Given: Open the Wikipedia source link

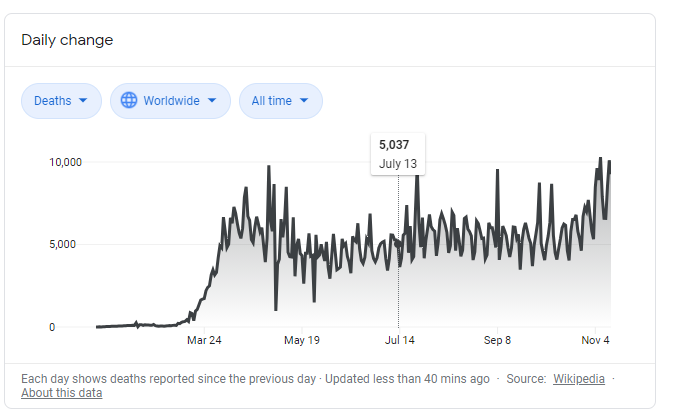Looking at the screenshot, I should click(x=579, y=379).
